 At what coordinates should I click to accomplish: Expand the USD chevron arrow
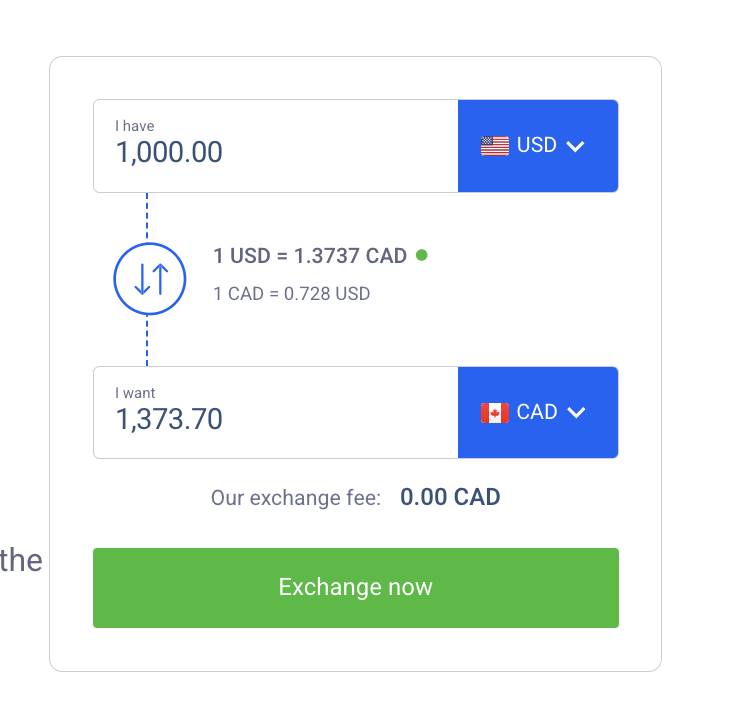(x=575, y=147)
